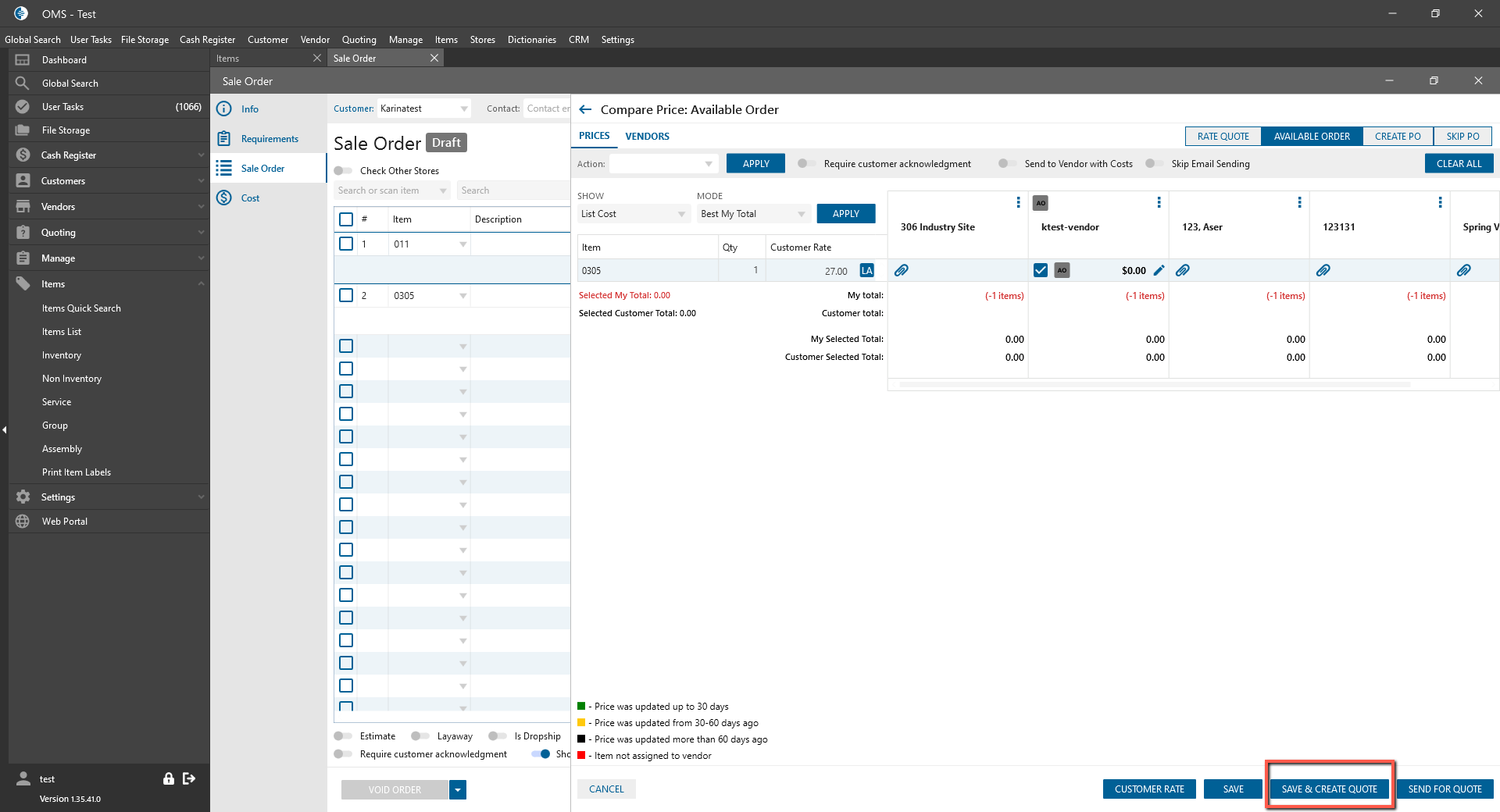
Task: Click the CLEAR ALL button
Action: point(1459,164)
